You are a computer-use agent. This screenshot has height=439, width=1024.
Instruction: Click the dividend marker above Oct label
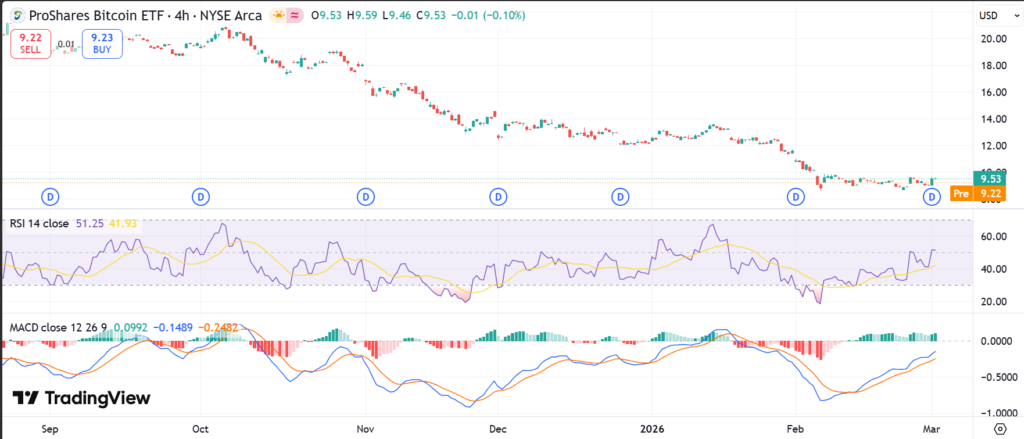click(201, 197)
